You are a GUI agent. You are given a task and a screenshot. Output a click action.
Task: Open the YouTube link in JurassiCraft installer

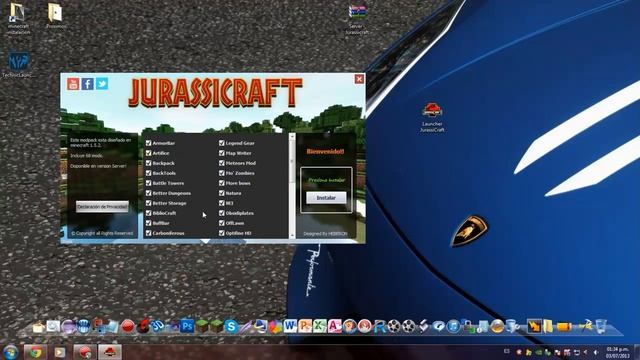tap(73, 84)
